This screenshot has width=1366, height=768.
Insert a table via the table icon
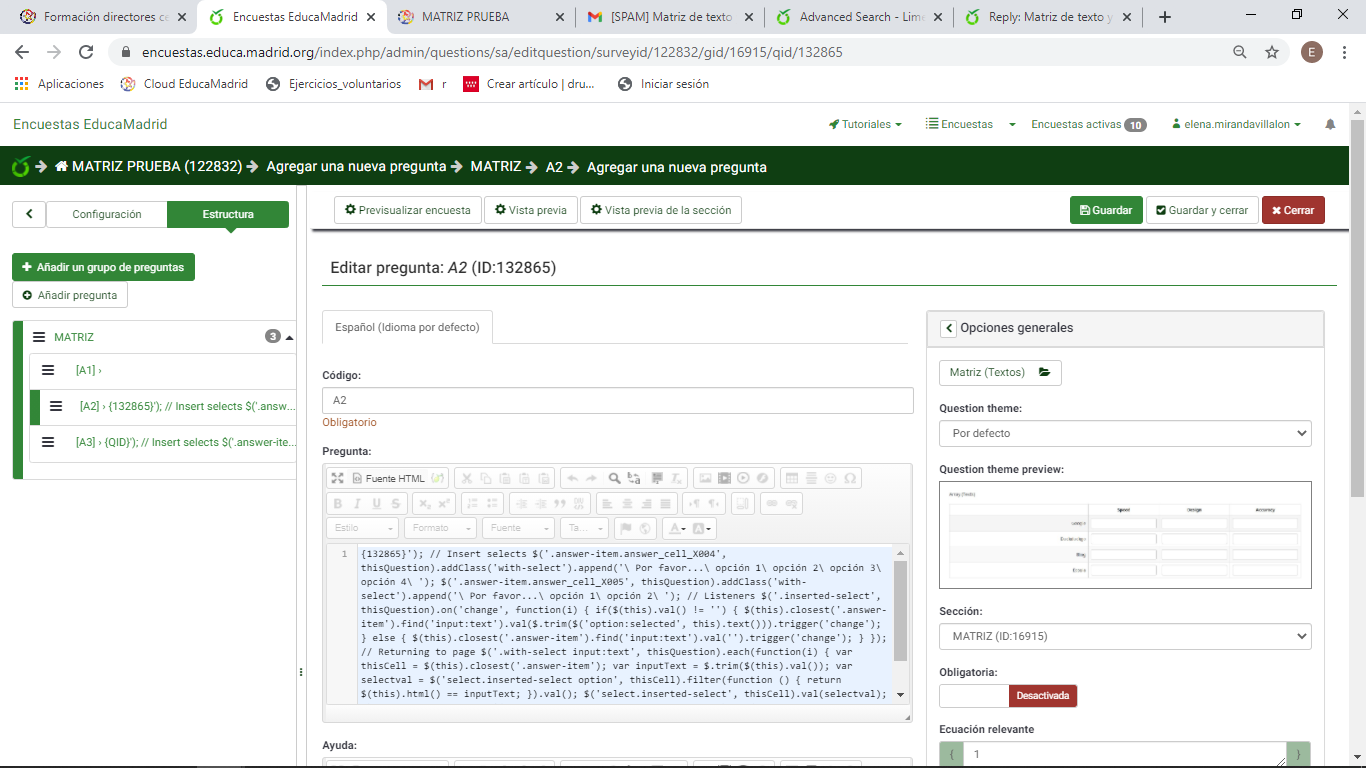point(791,478)
